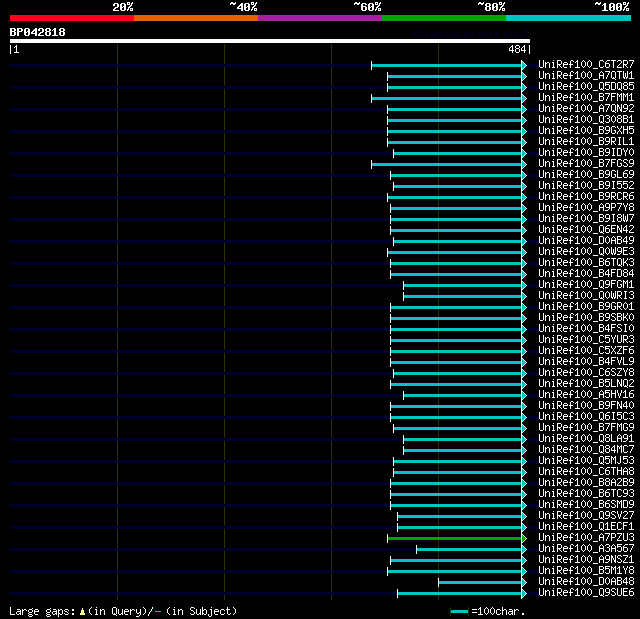
Task: Open the UniRef100_B5M1Y8 entry
Action: (586, 571)
